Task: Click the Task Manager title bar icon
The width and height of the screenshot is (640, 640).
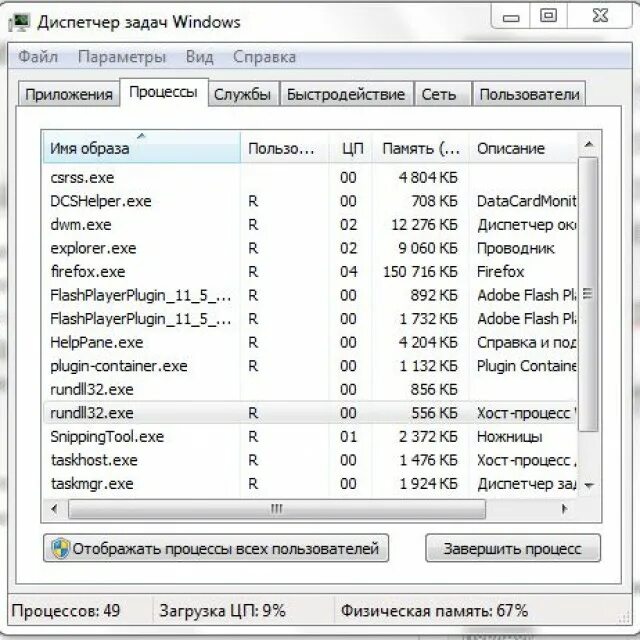Action: tap(19, 22)
